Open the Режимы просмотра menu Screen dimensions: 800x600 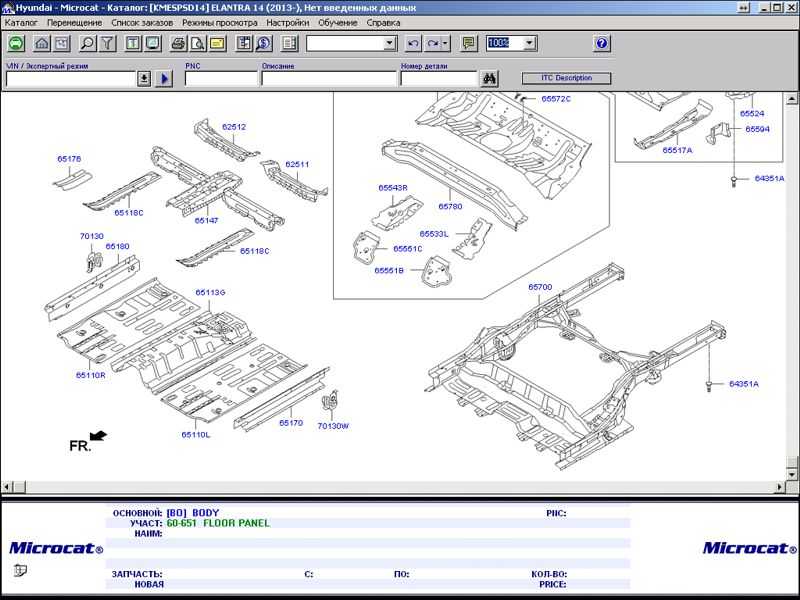pyautogui.click(x=220, y=23)
